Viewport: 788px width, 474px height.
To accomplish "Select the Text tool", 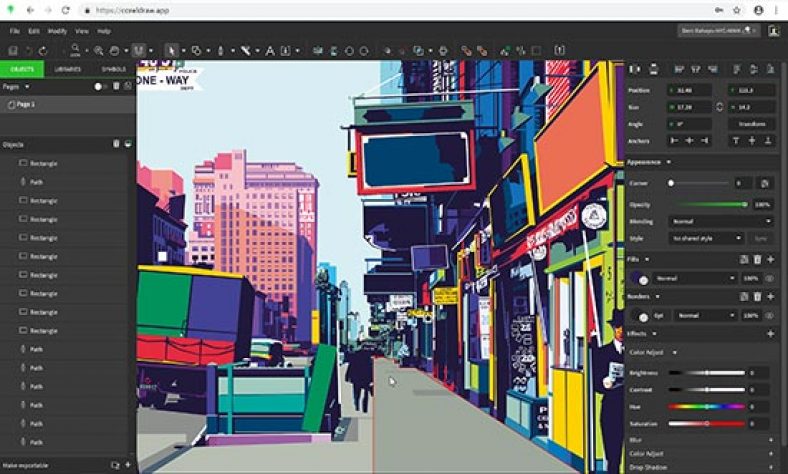I will 270,49.
